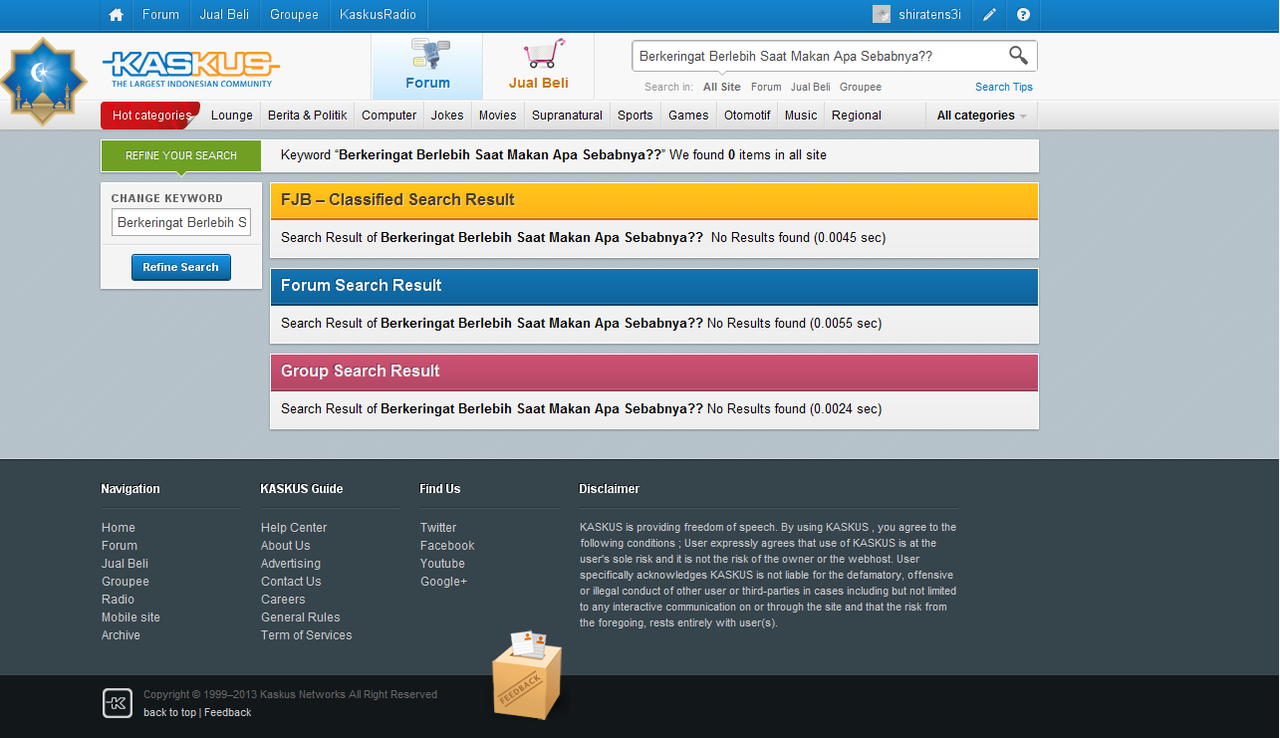Click the shiratens3i user avatar
Viewport: 1280px width, 738px height.
pyautogui.click(x=881, y=14)
